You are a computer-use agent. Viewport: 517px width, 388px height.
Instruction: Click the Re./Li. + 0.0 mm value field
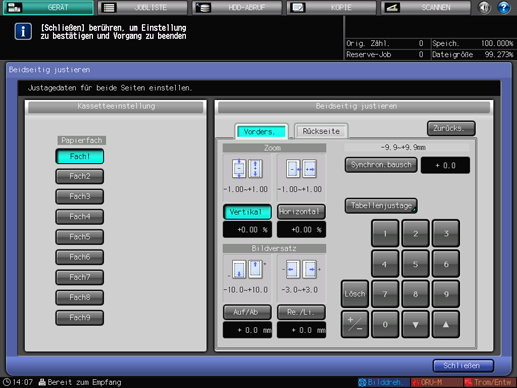pos(301,330)
